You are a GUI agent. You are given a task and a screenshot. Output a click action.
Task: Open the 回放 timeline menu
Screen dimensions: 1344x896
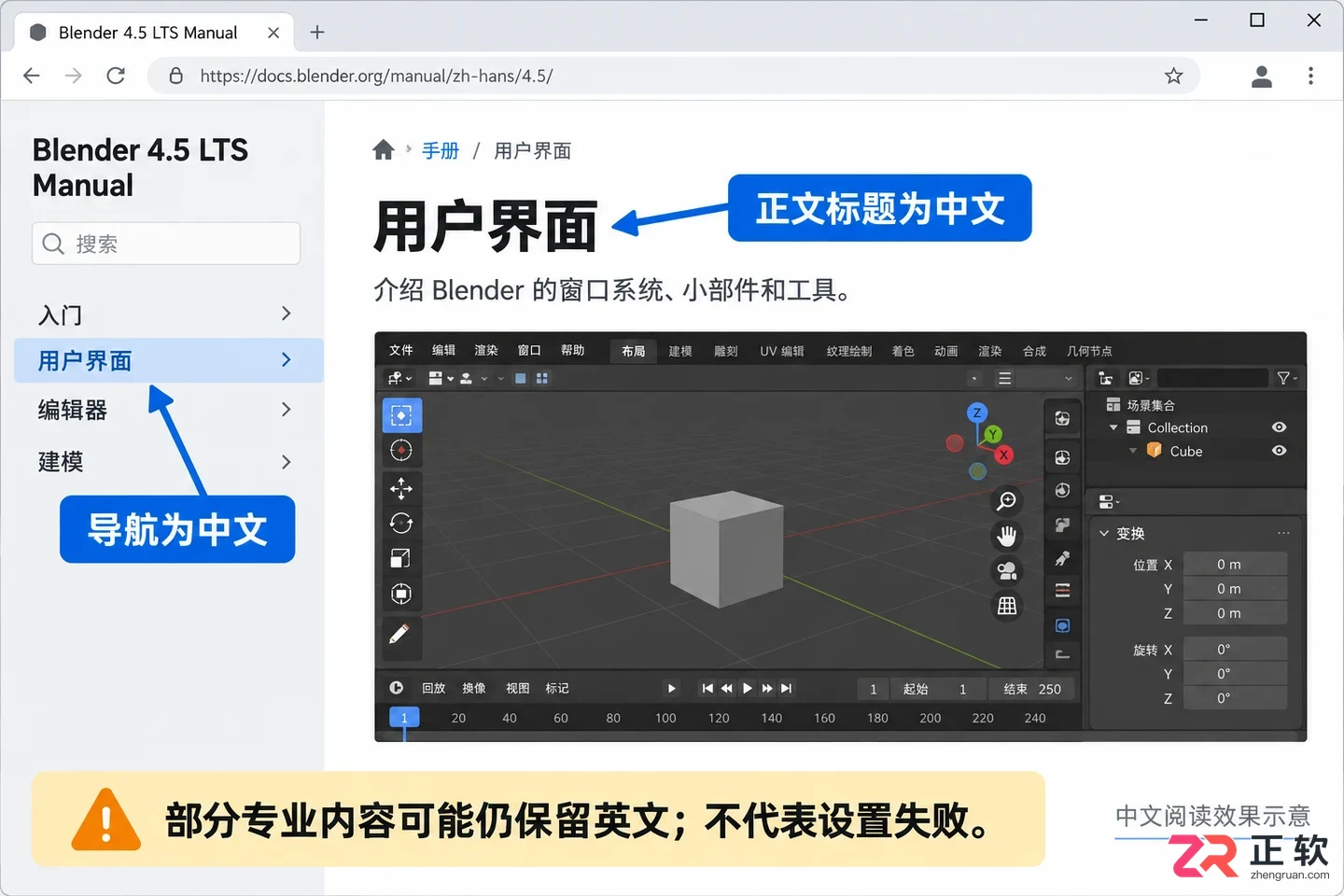434,688
